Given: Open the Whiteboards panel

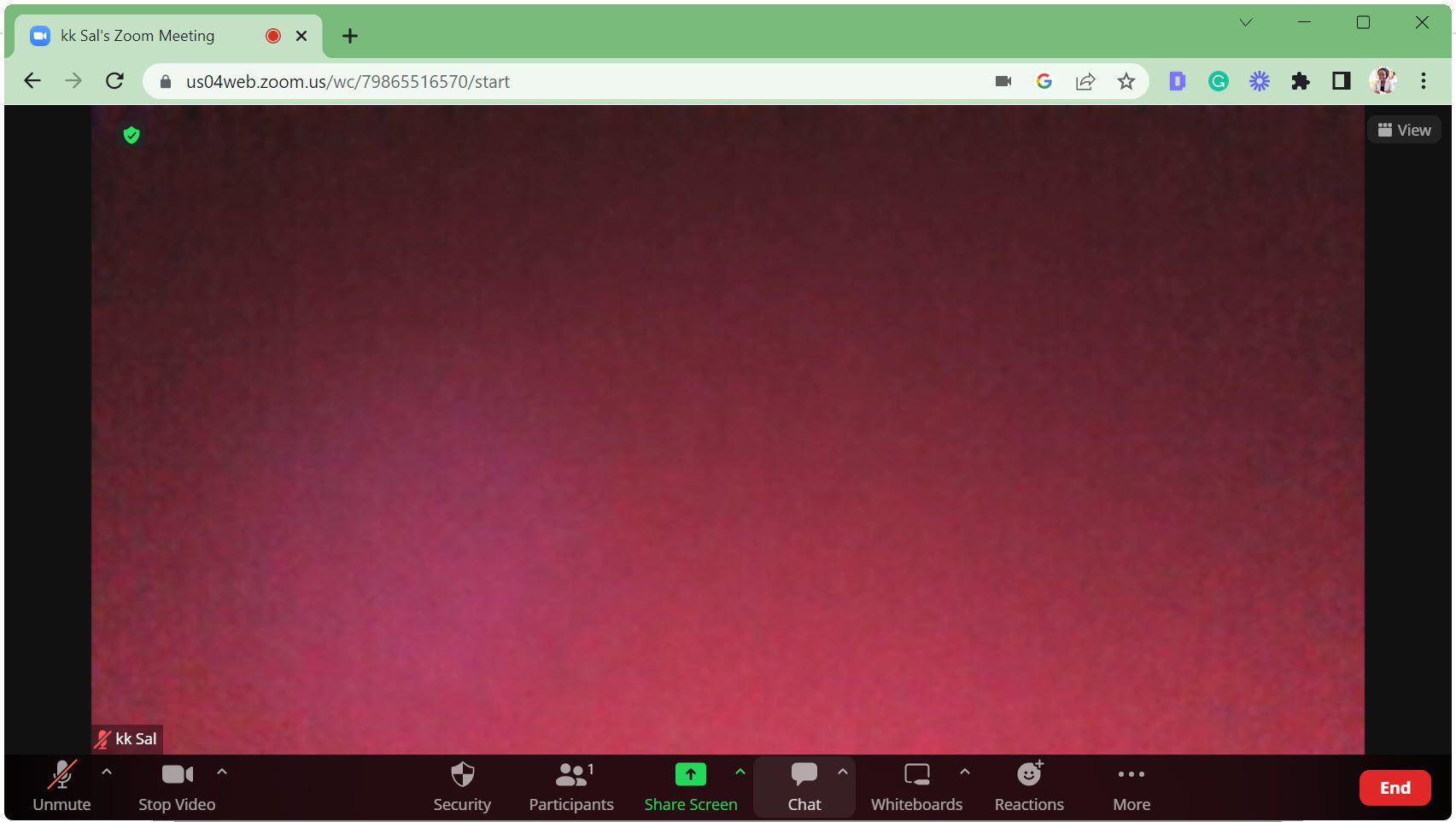Looking at the screenshot, I should pyautogui.click(x=916, y=785).
